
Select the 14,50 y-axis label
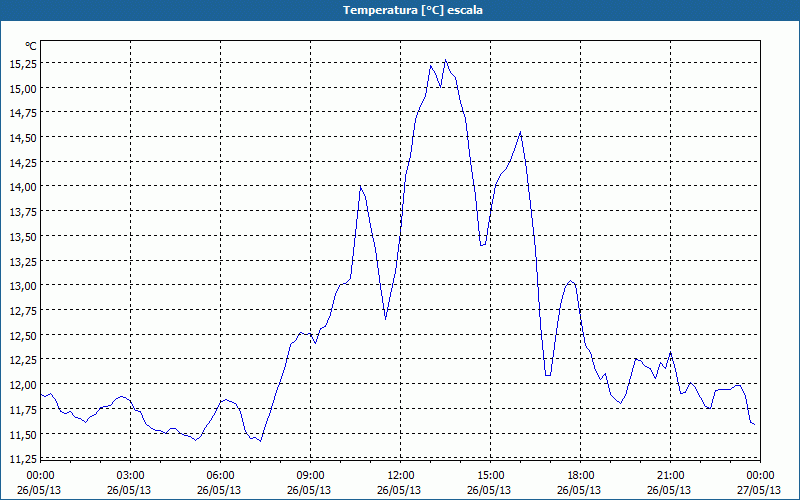point(23,138)
